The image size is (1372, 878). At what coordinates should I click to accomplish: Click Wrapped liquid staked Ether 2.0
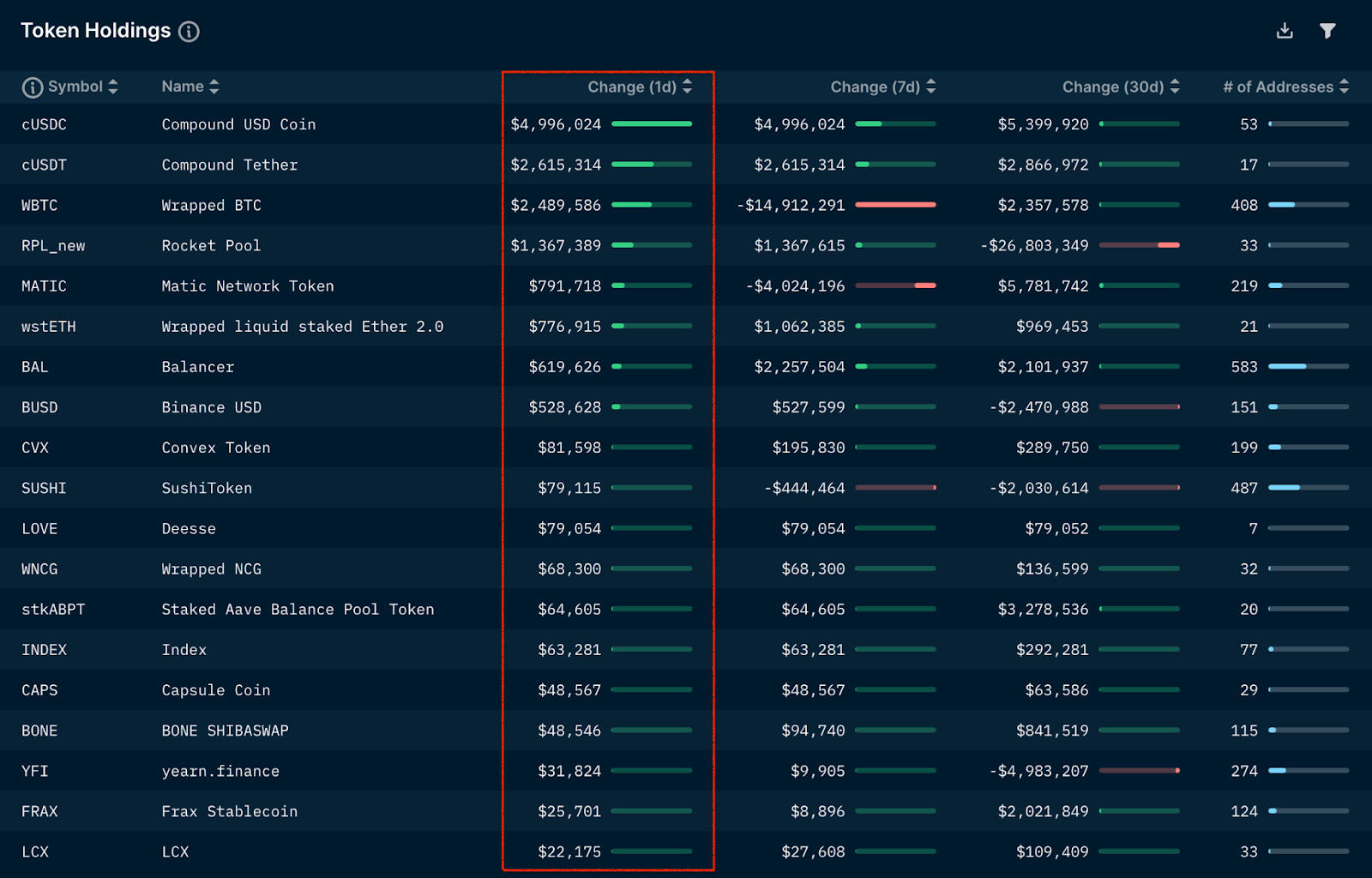point(303,327)
